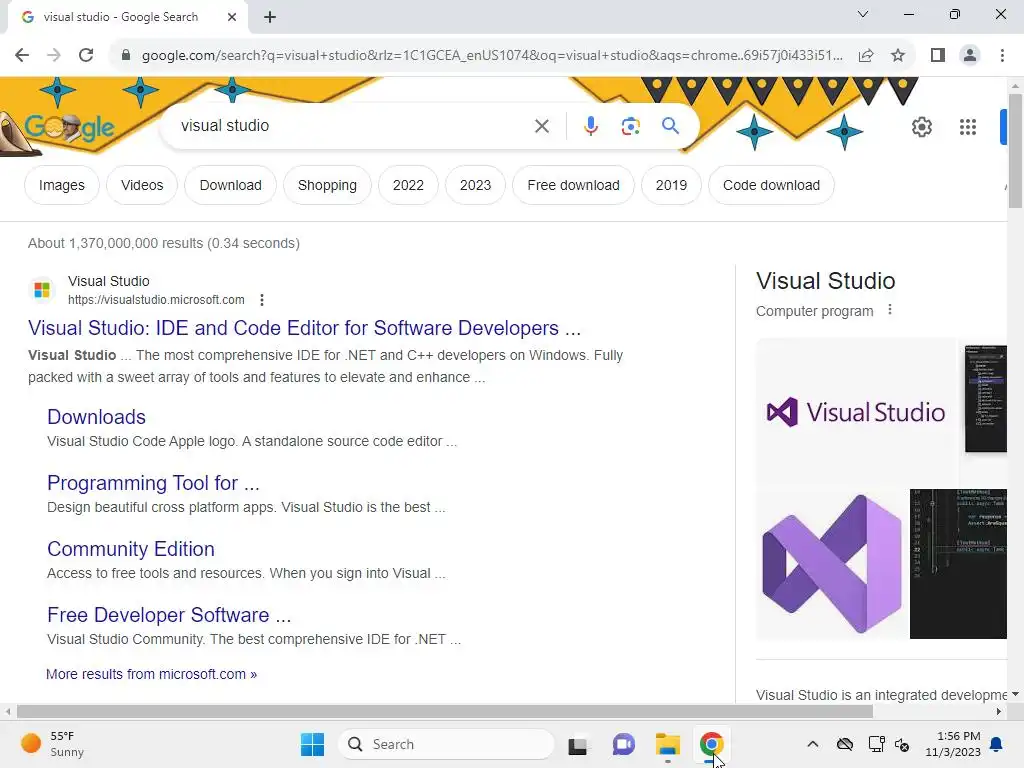This screenshot has width=1024, height=768.
Task: Click the Microsoft favicon of first result
Action: [42, 289]
